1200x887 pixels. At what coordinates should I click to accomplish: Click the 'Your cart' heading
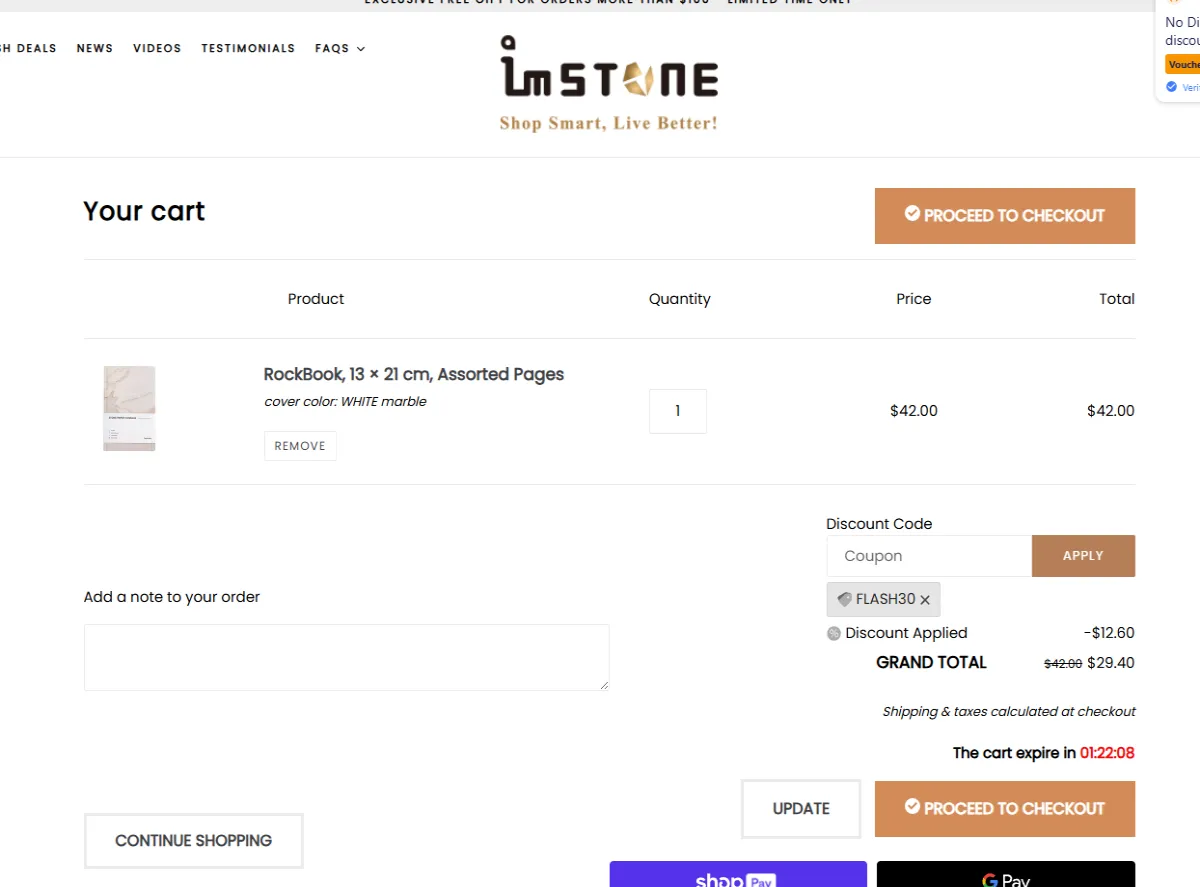click(144, 212)
